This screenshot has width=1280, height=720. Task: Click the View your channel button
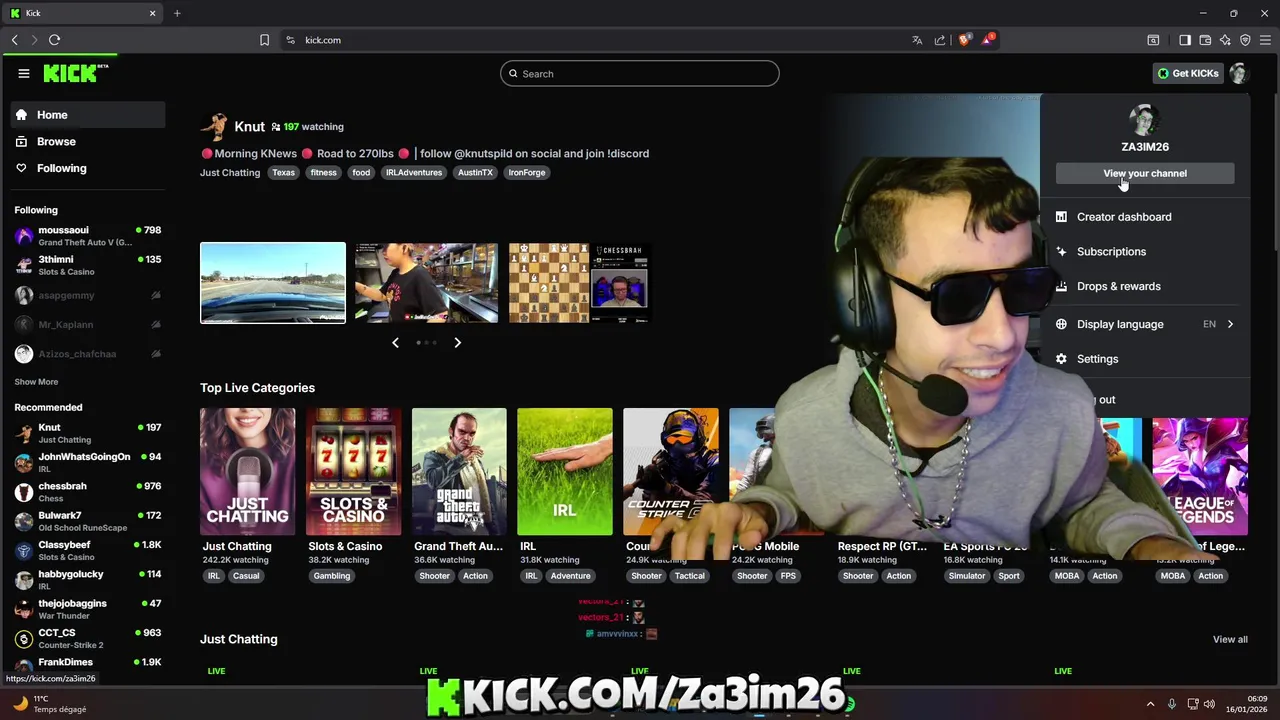pyautogui.click(x=1145, y=173)
